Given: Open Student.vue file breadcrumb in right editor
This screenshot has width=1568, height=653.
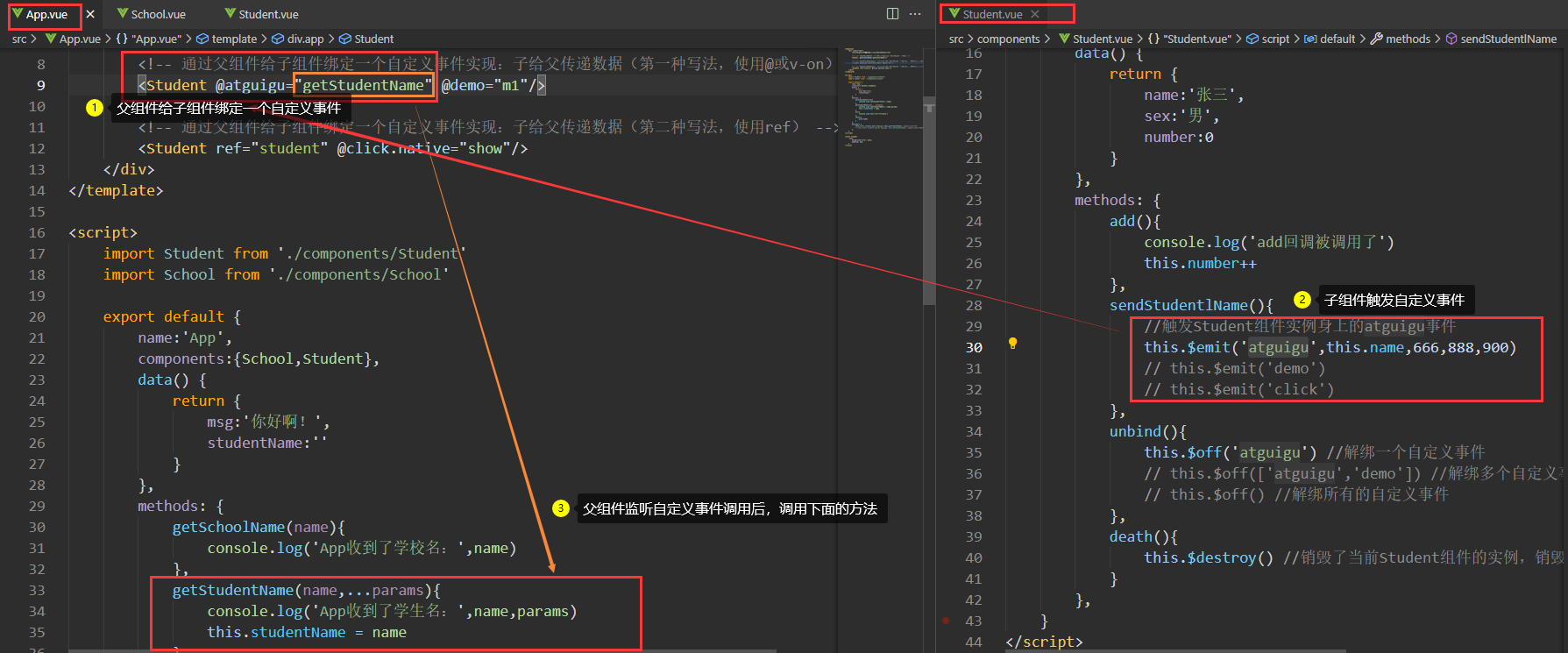Looking at the screenshot, I should pyautogui.click(x=1103, y=39).
